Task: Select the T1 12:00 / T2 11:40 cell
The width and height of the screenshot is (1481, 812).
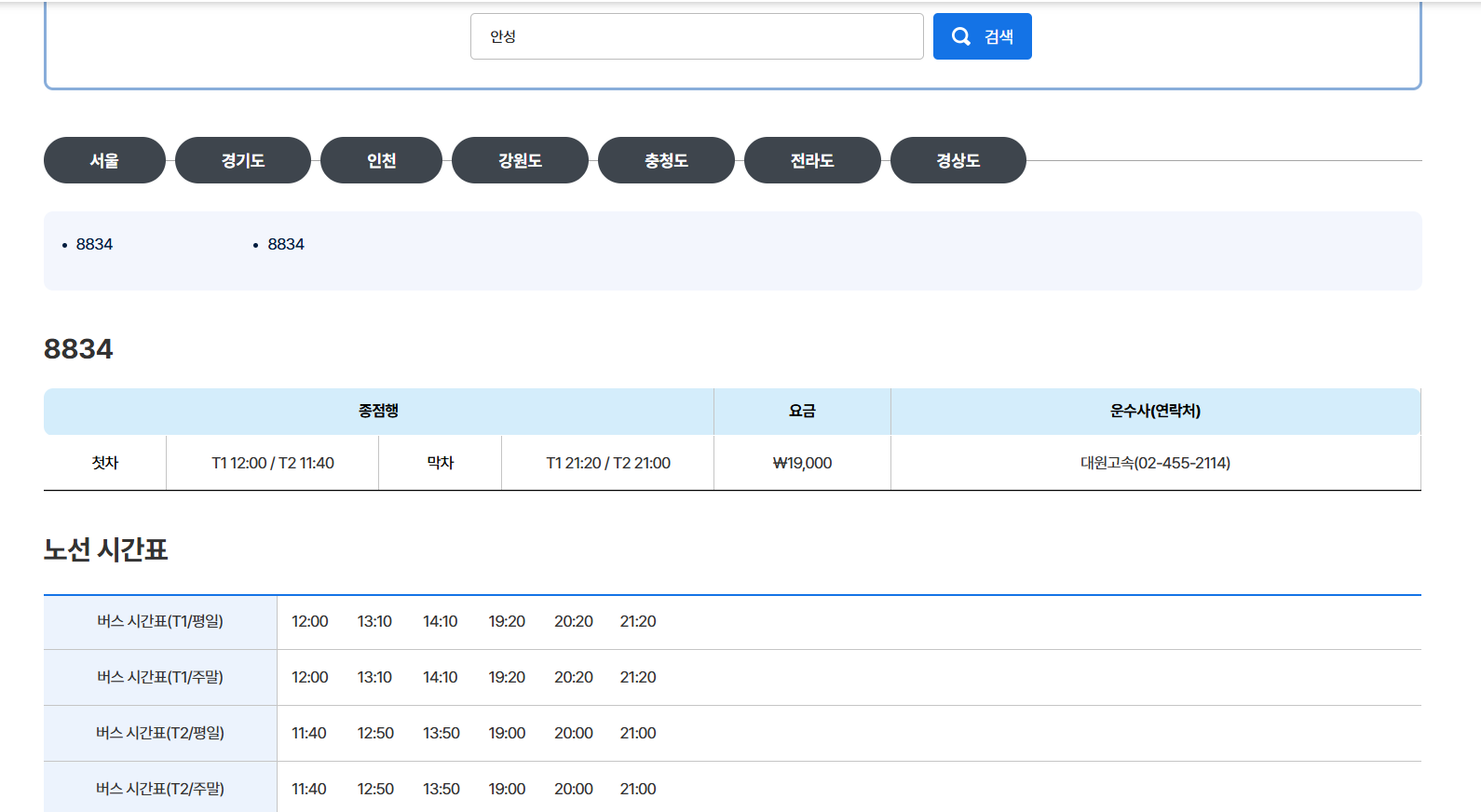Action: [273, 463]
